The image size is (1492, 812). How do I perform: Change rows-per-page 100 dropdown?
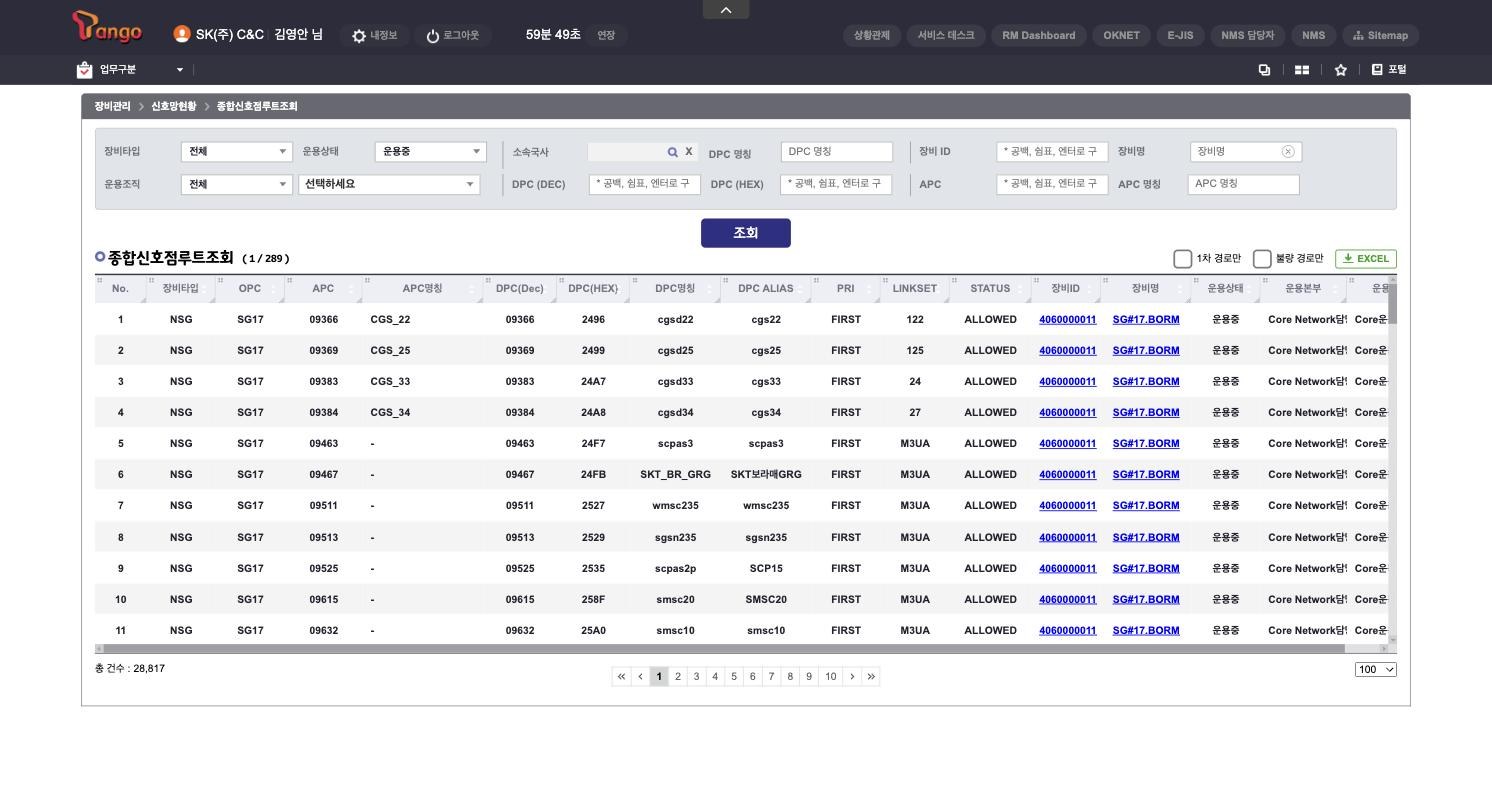tap(1376, 670)
